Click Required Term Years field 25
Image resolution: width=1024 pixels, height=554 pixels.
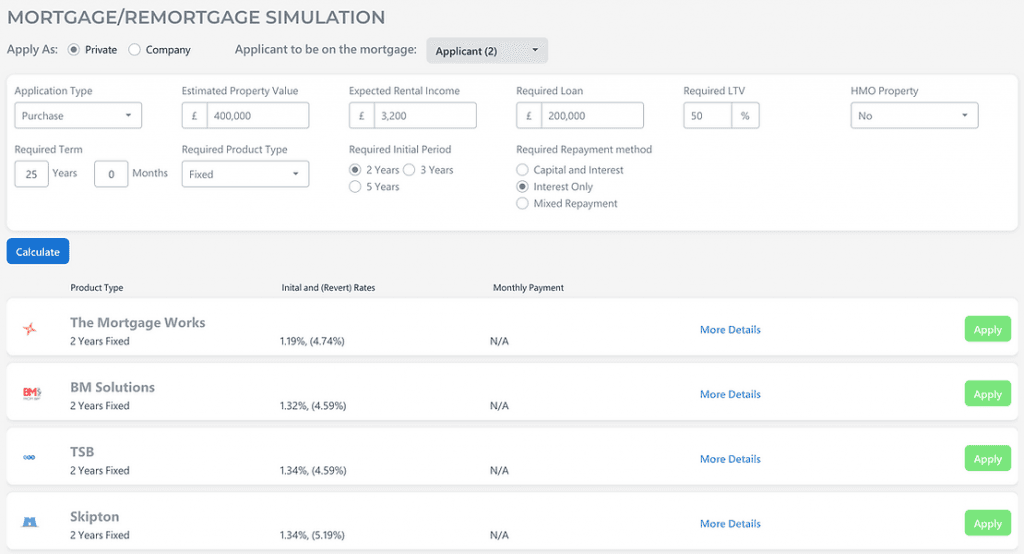(x=31, y=174)
